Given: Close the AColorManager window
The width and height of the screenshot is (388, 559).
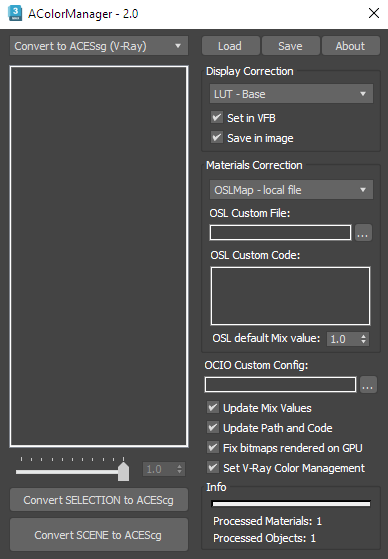Looking at the screenshot, I should 374,13.
